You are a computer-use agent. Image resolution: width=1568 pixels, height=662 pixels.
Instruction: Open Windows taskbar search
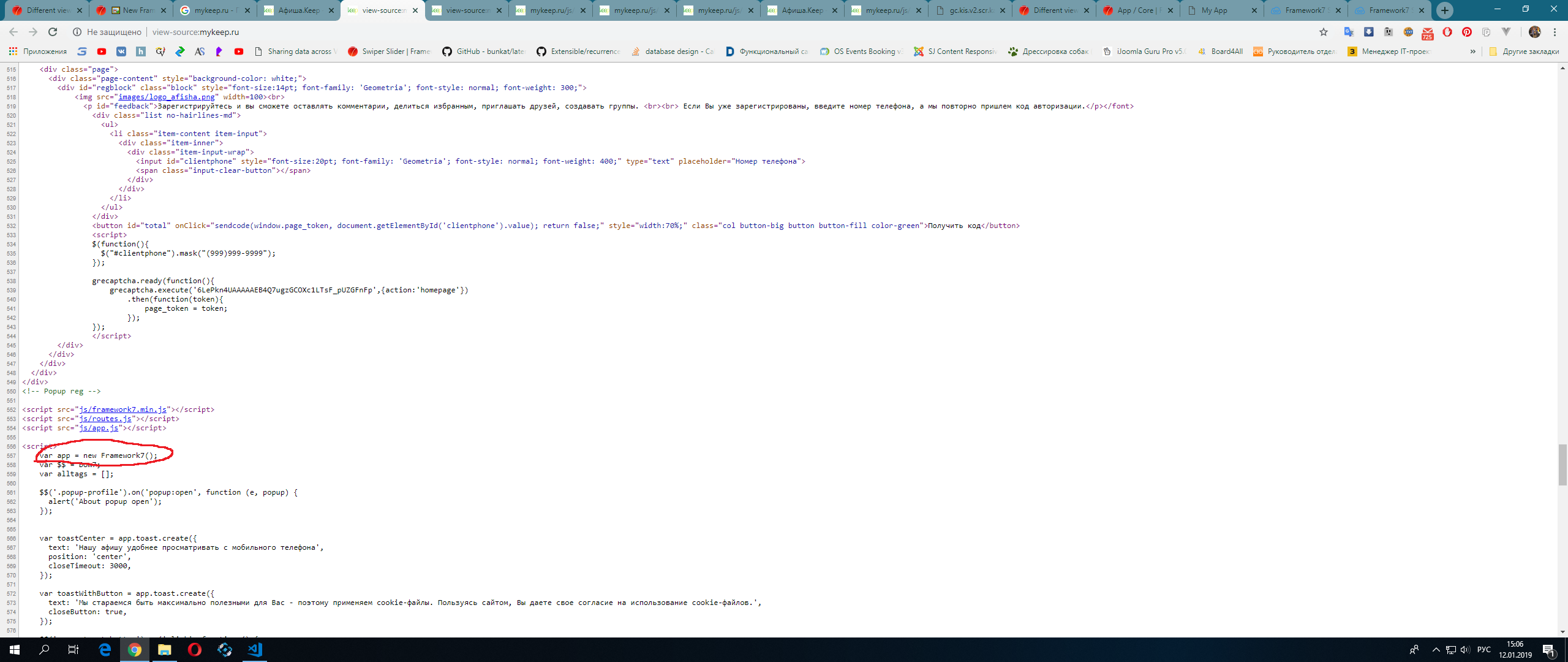(44, 650)
